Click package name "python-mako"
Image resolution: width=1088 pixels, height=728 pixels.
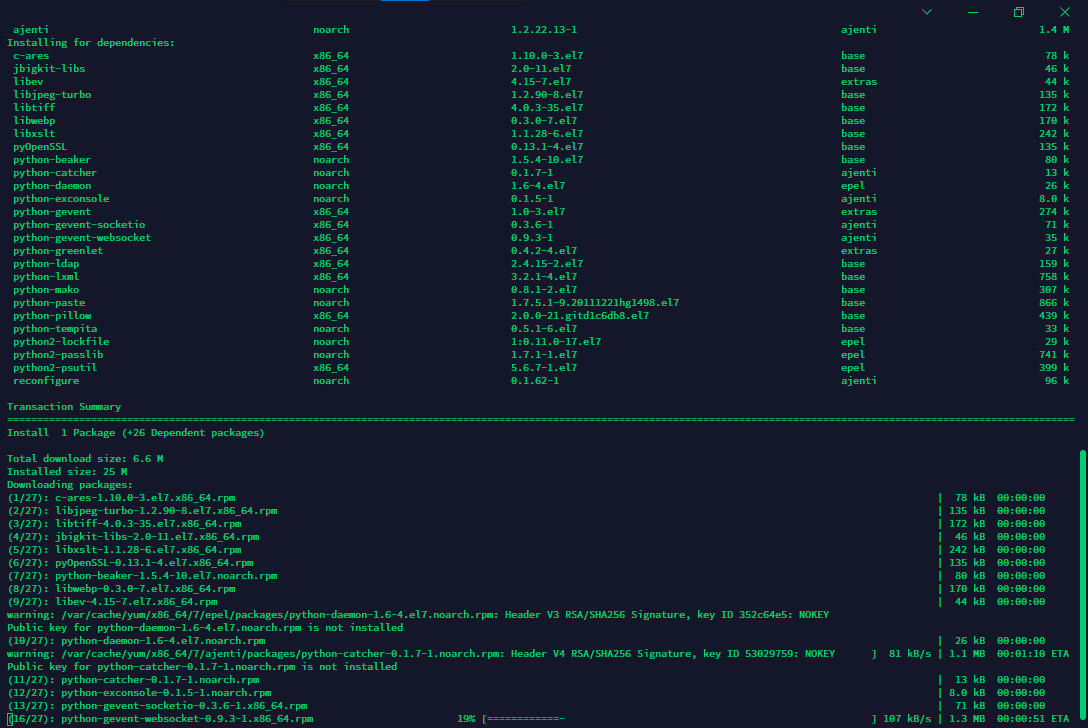[x=46, y=290]
